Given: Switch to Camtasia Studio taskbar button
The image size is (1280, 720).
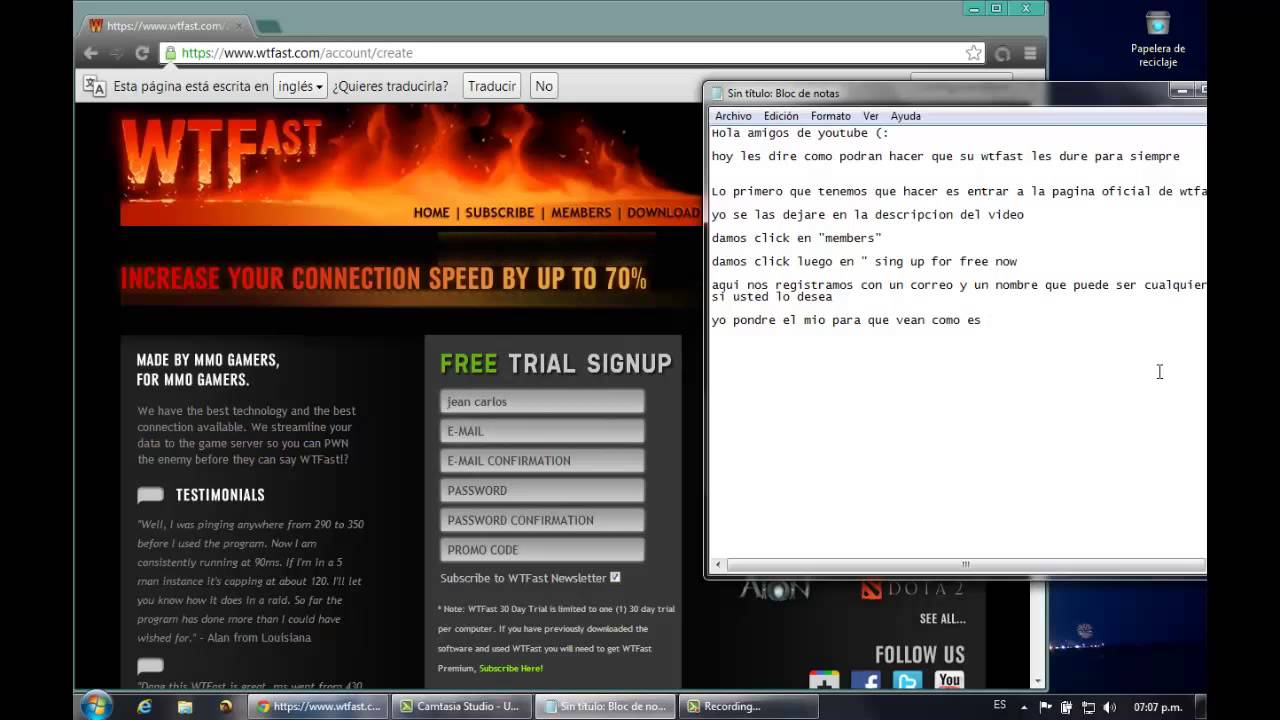Looking at the screenshot, I should coord(459,706).
